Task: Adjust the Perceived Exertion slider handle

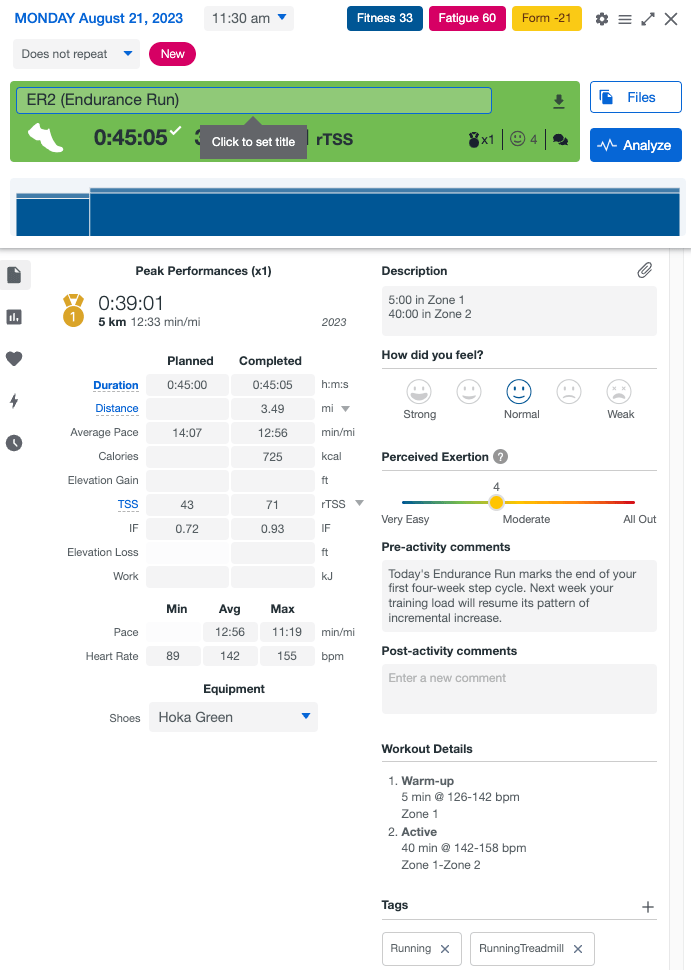Action: tap(496, 502)
